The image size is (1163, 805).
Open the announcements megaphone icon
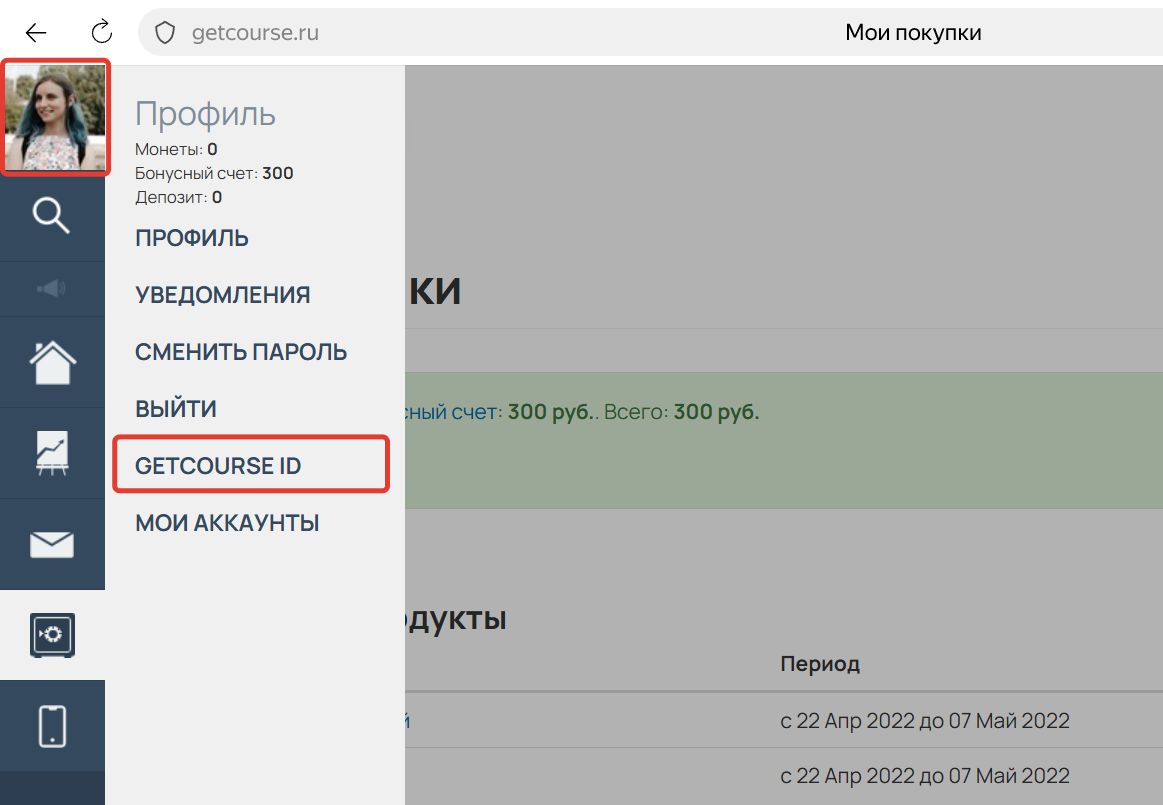pos(52,289)
